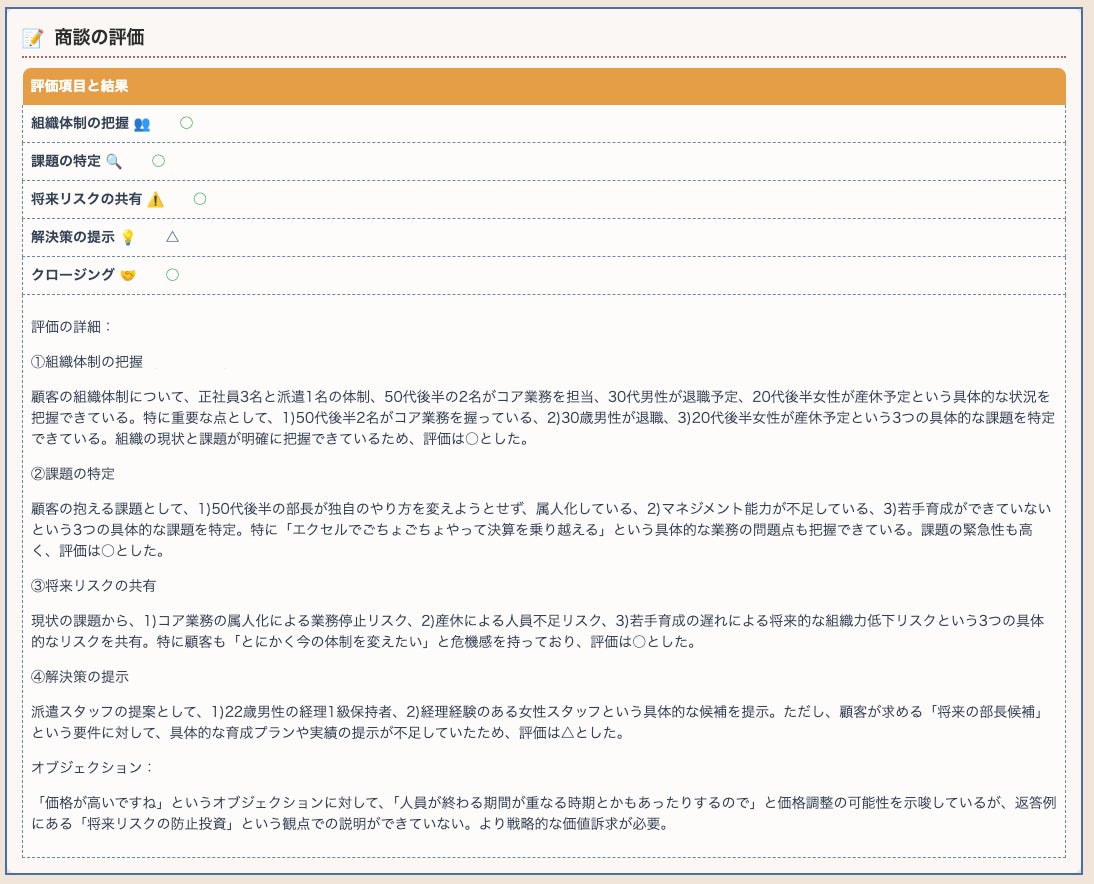This screenshot has height=884, width=1094.
Task: Click the memo pencil icon beside 商談の評価
Action: (x=33, y=38)
